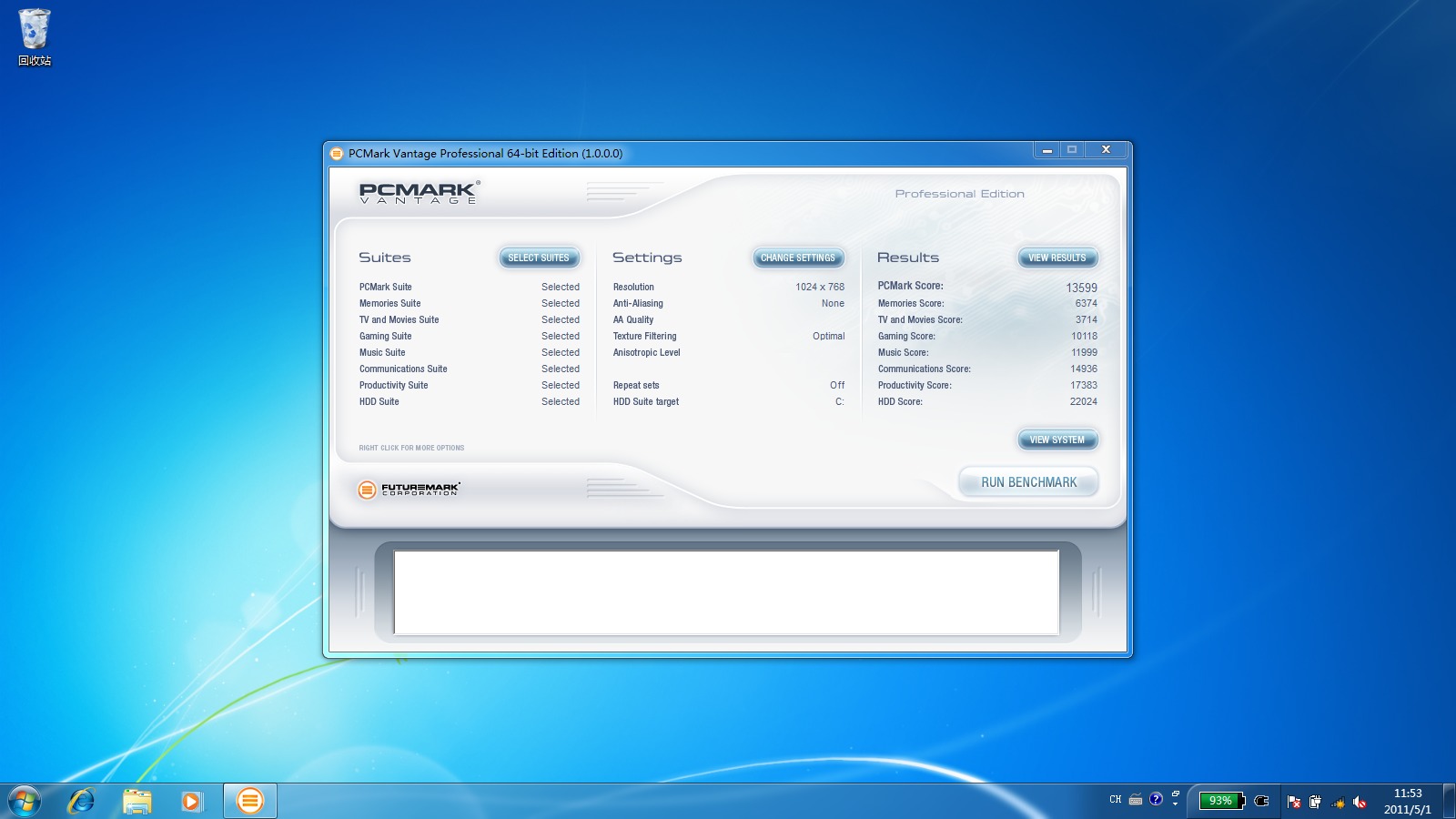
Task: Click the PCMark Score value 13599
Action: click(x=1082, y=287)
